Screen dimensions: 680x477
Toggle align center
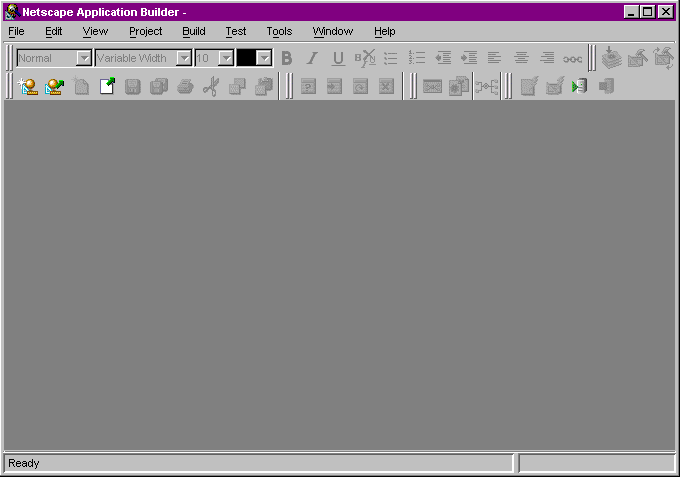point(521,58)
